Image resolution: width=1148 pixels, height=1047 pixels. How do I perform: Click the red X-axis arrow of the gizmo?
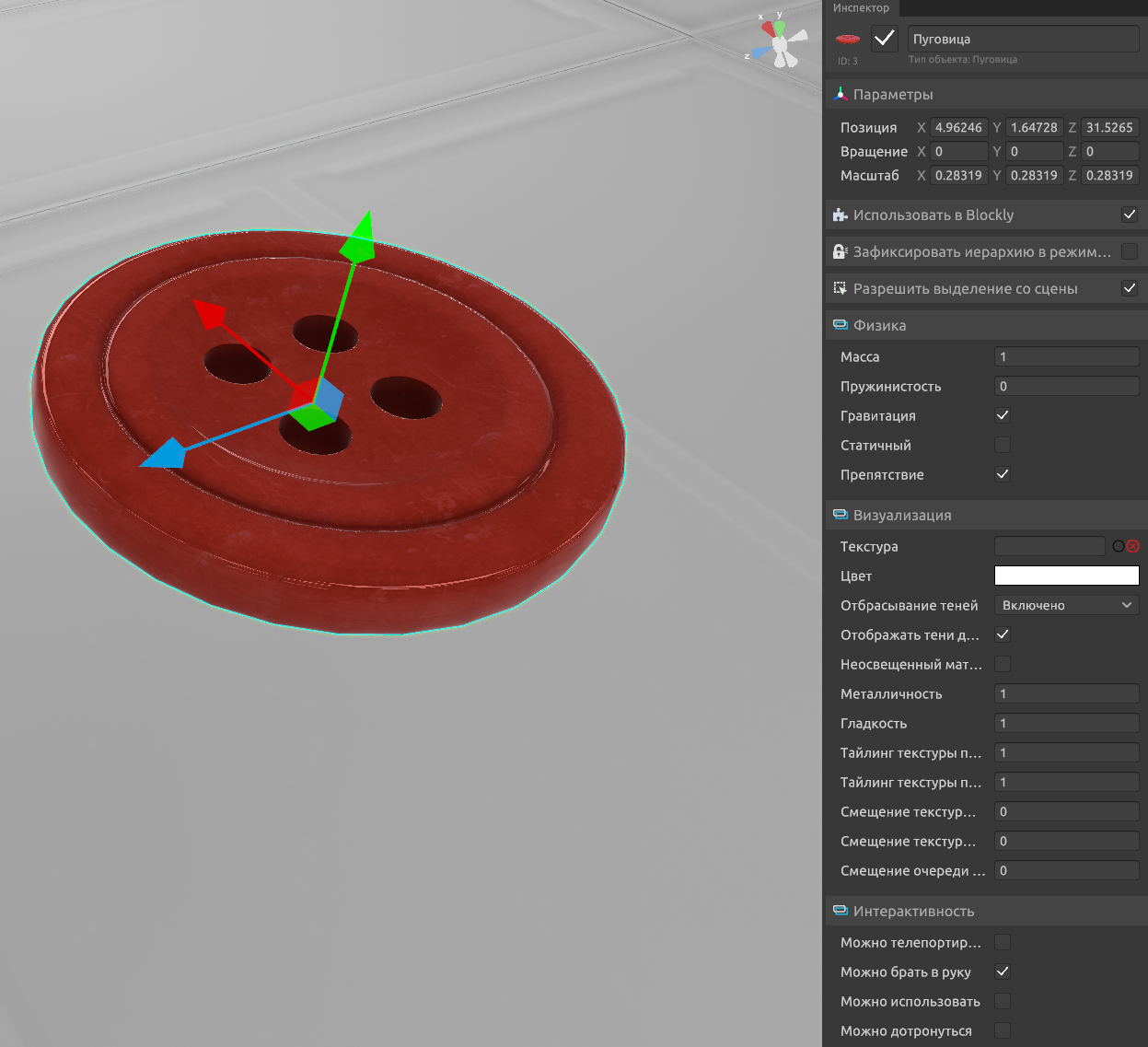click(210, 314)
